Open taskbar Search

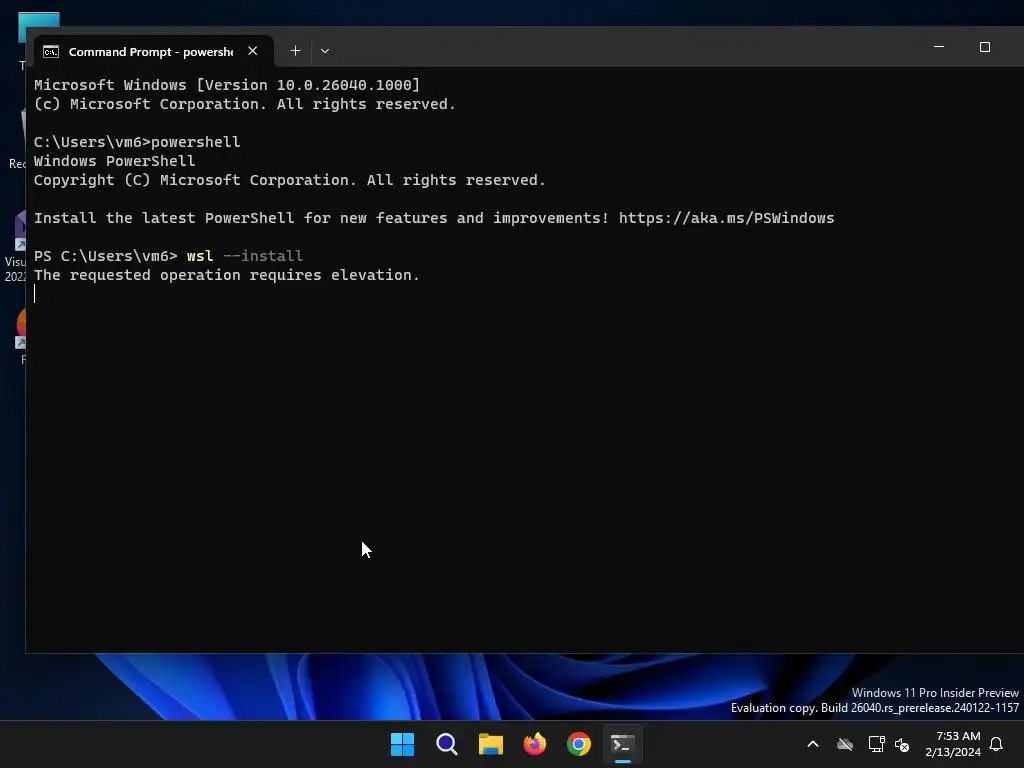pyautogui.click(x=447, y=744)
